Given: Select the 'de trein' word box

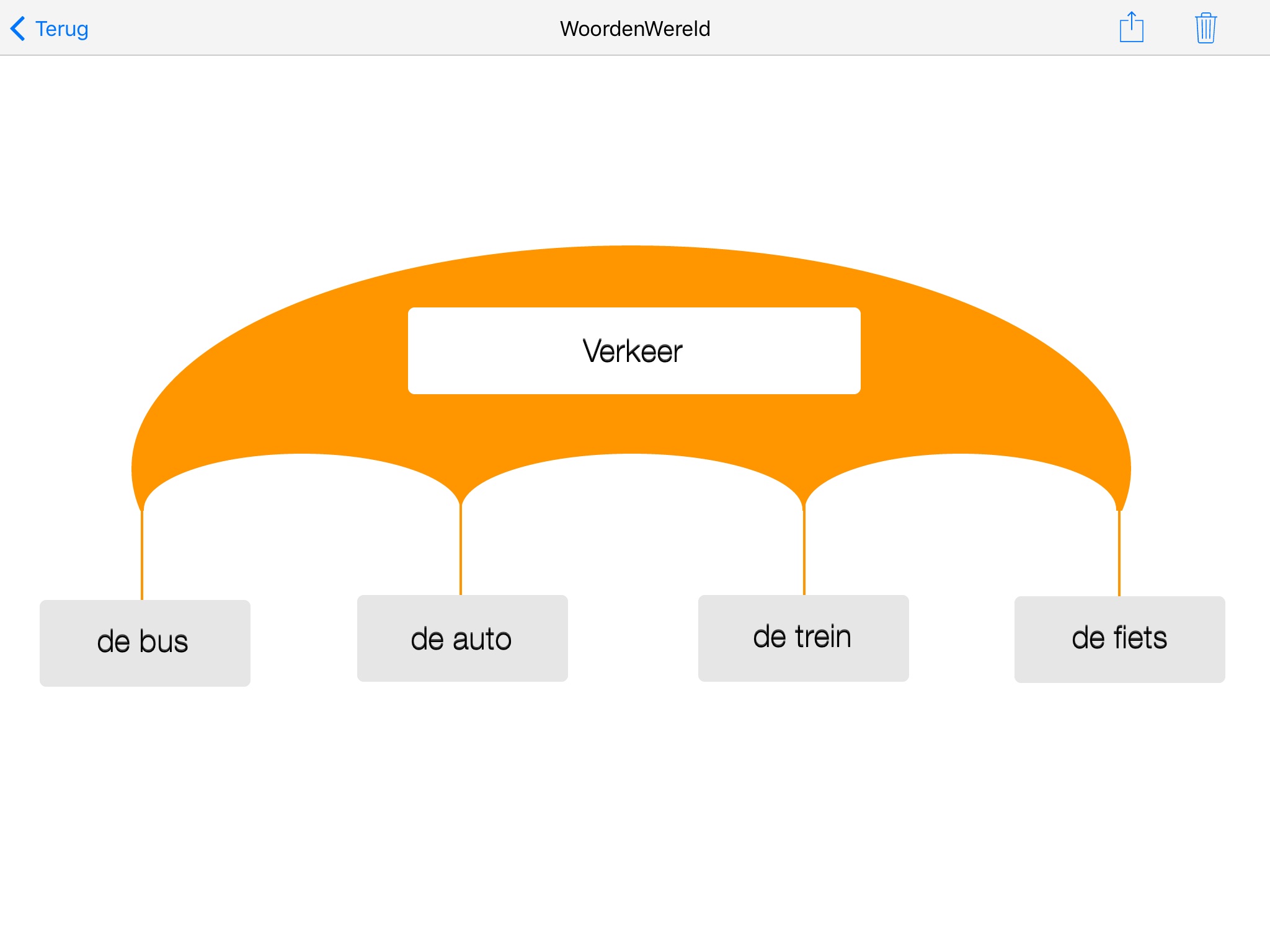Looking at the screenshot, I should point(804,638).
